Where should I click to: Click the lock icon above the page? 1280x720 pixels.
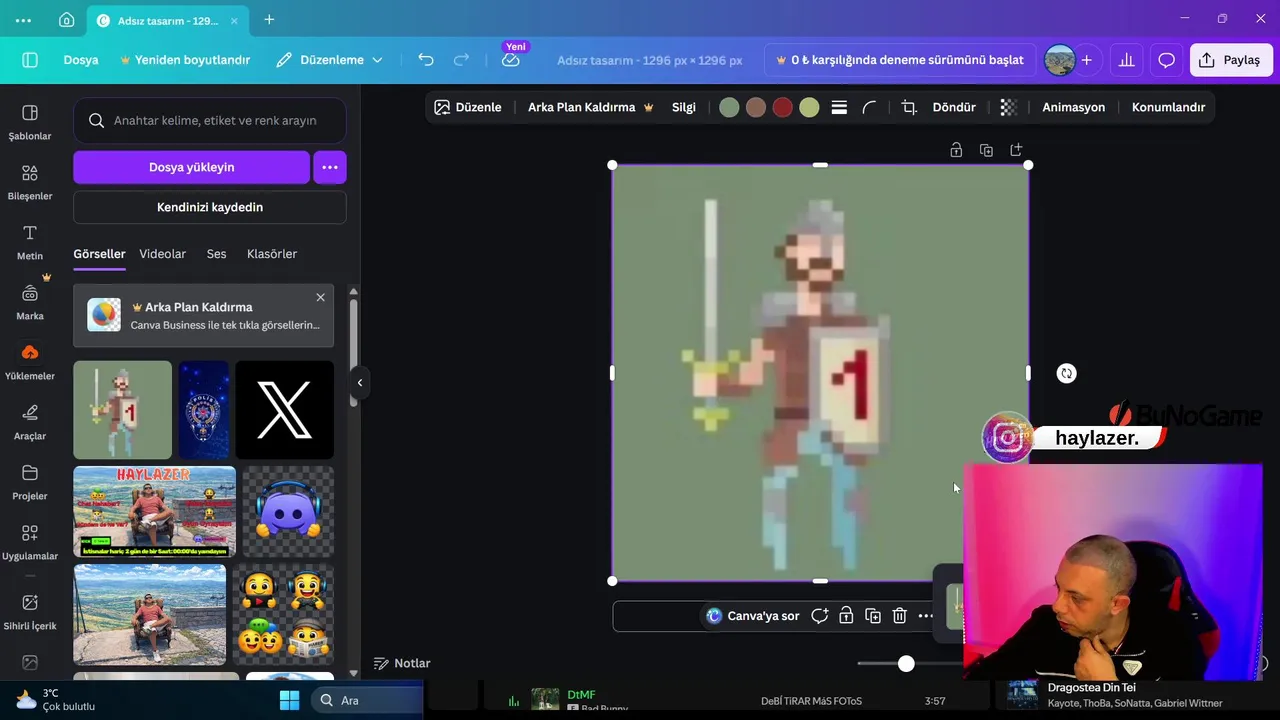tap(956, 150)
